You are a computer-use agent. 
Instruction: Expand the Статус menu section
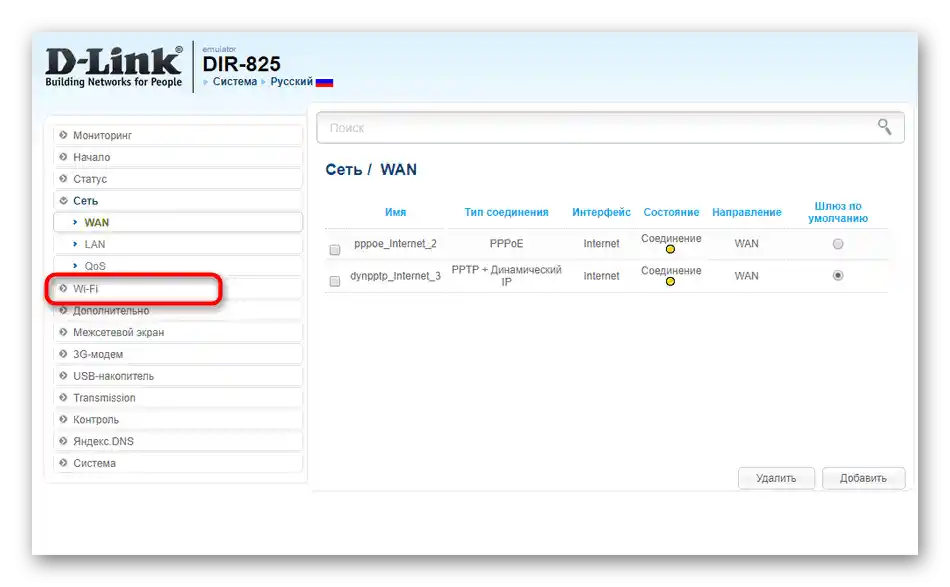coord(178,179)
